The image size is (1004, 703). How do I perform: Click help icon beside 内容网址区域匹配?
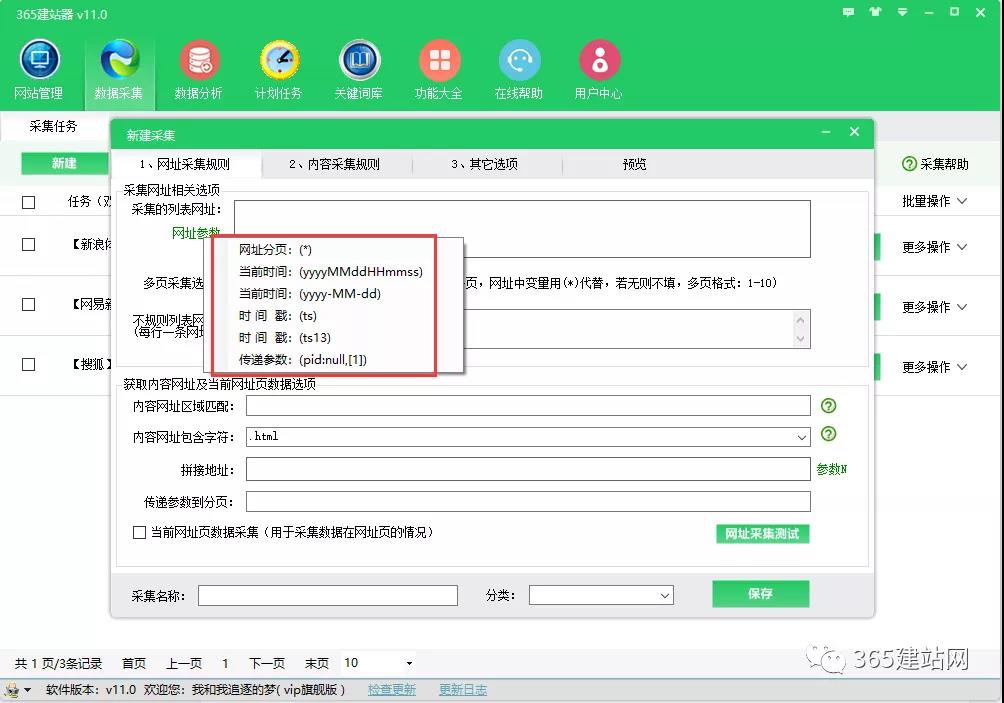point(829,405)
